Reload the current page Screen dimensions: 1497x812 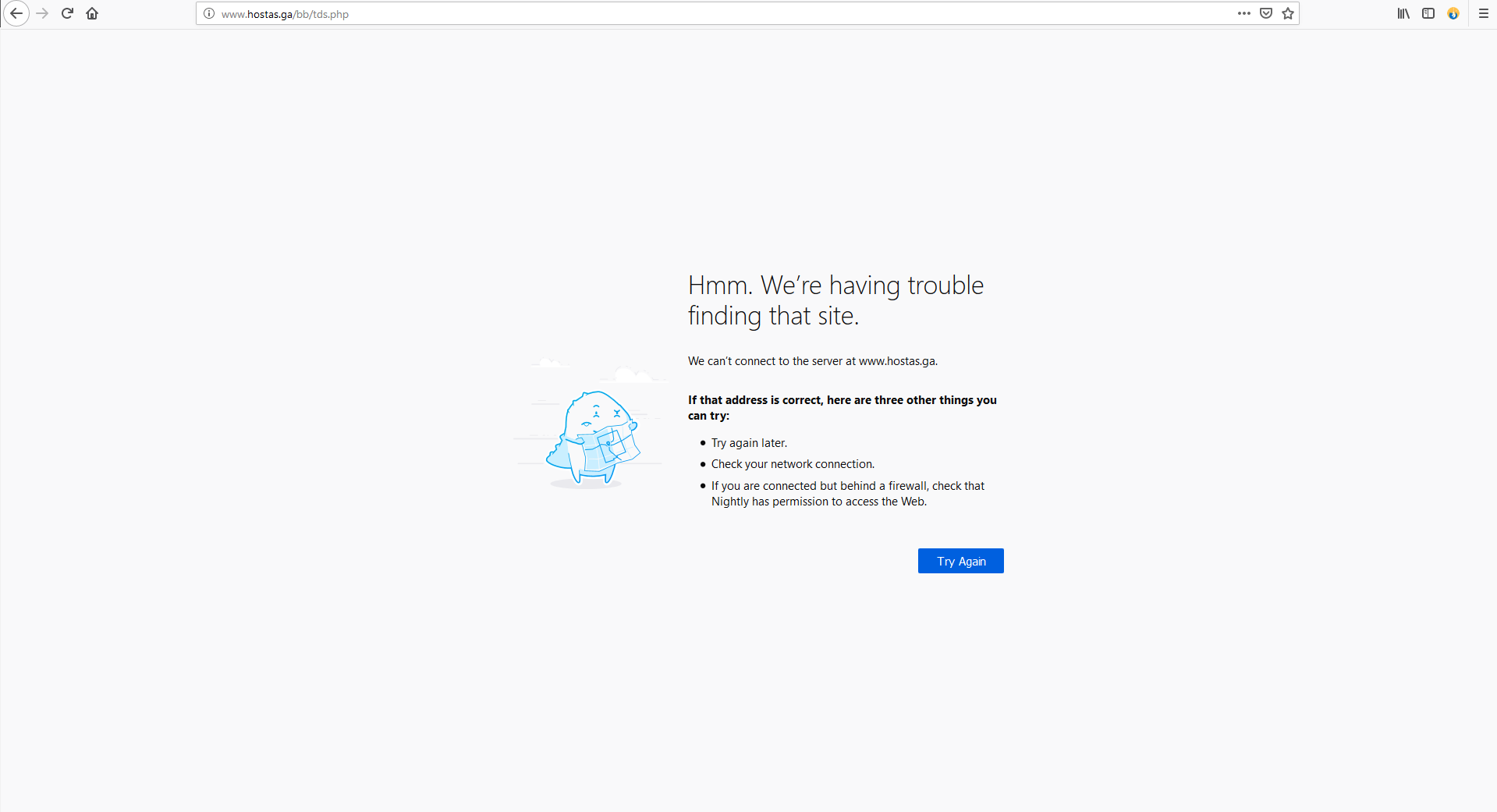tap(67, 13)
